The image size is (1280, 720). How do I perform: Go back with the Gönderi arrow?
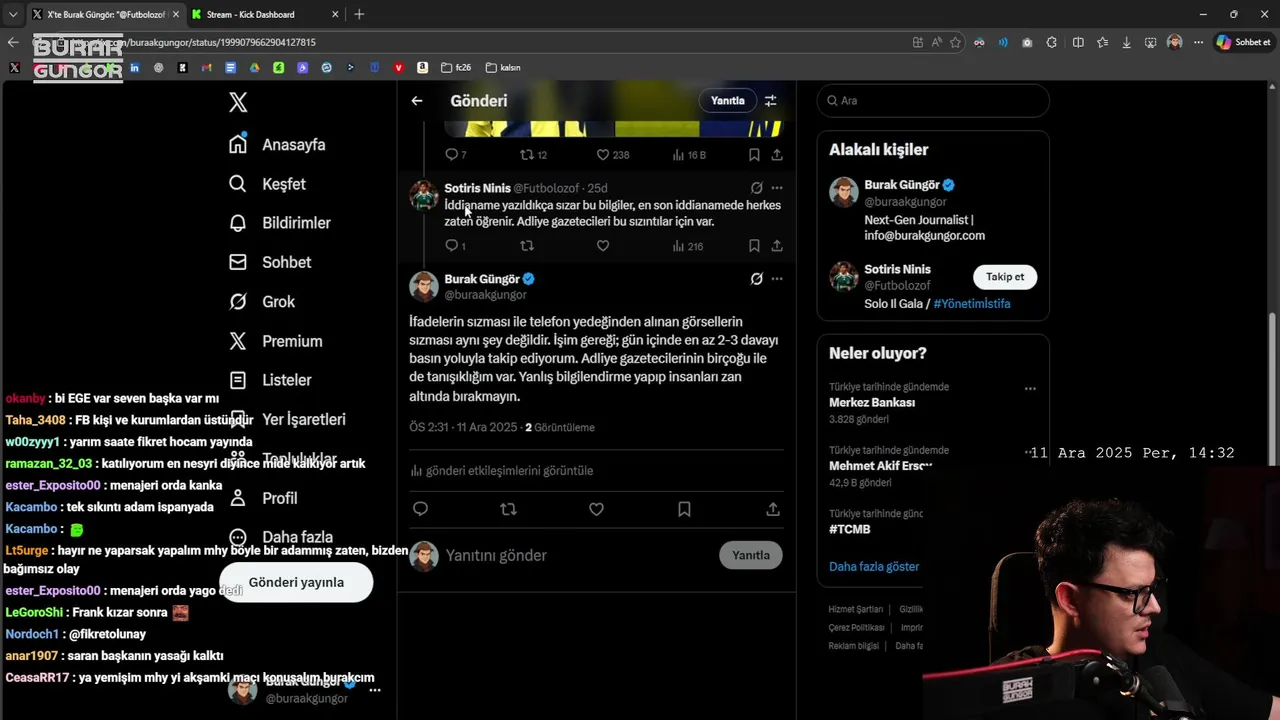(417, 101)
